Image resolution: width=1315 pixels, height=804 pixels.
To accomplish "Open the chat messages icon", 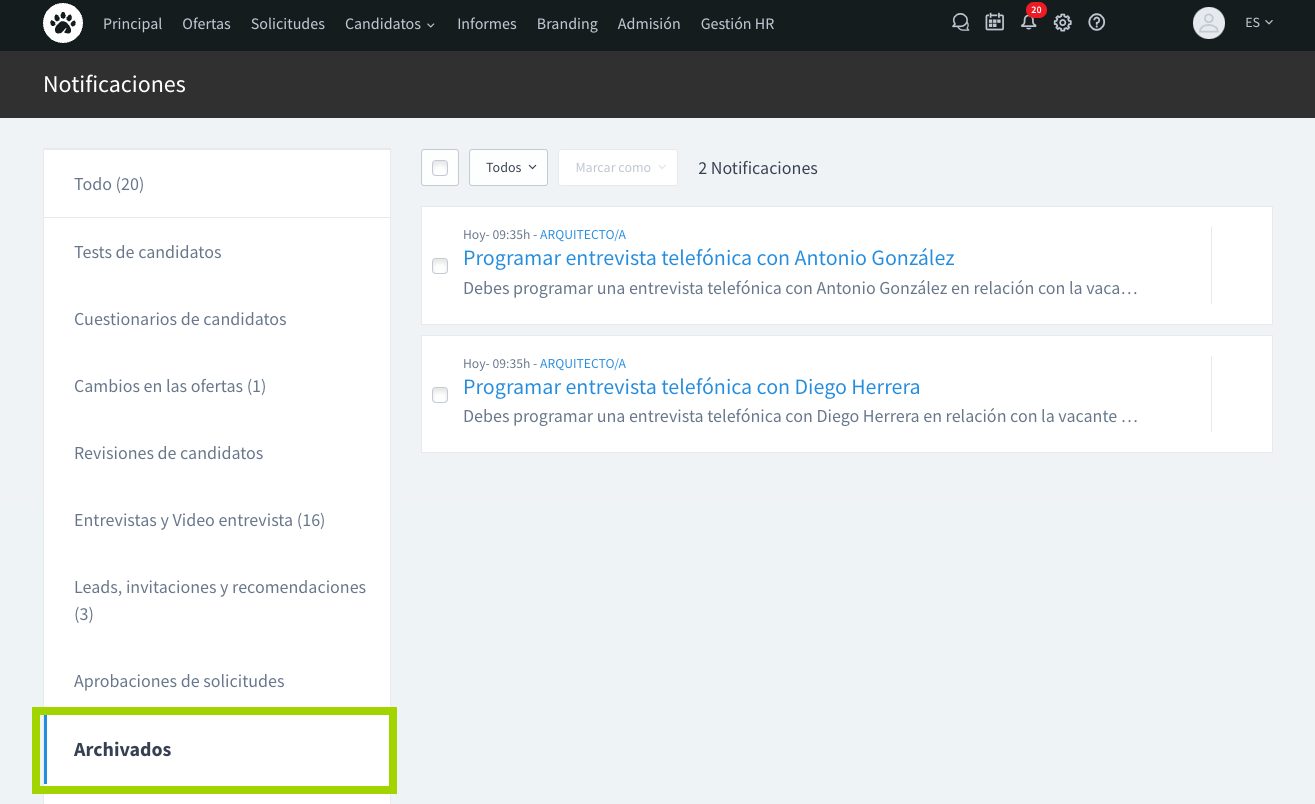I will tap(961, 23).
